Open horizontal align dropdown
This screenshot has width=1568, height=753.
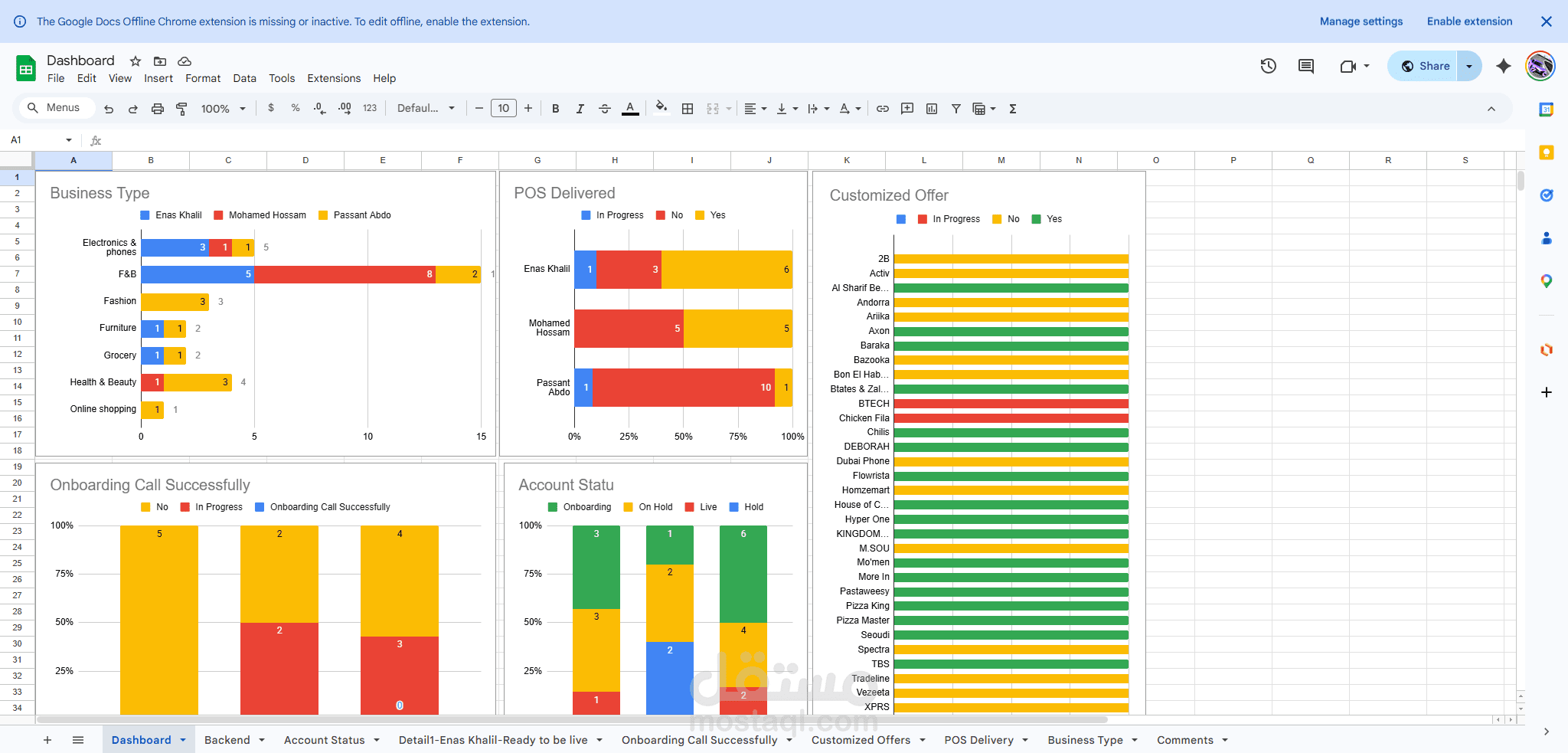click(x=756, y=109)
